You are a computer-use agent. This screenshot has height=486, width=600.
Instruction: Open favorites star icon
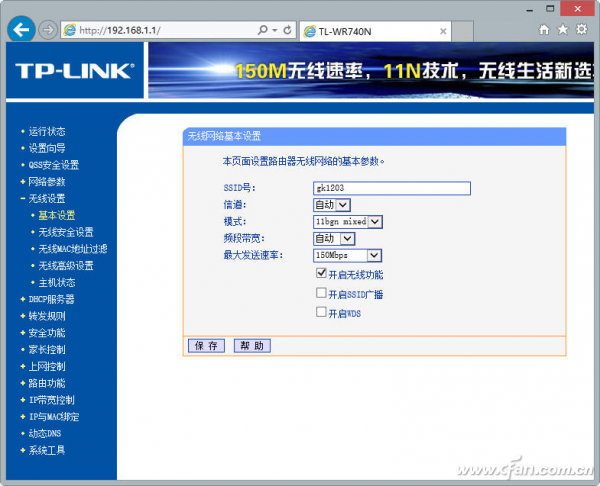562,29
